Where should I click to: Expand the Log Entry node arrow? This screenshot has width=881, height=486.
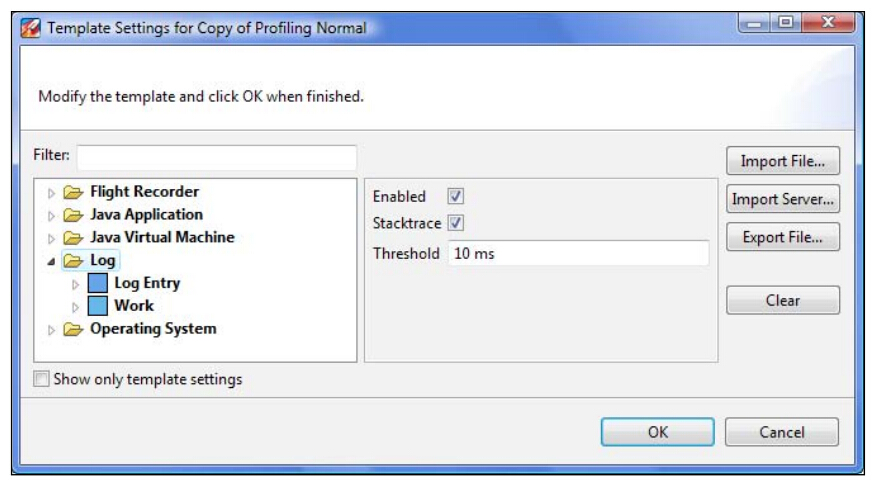click(x=75, y=284)
